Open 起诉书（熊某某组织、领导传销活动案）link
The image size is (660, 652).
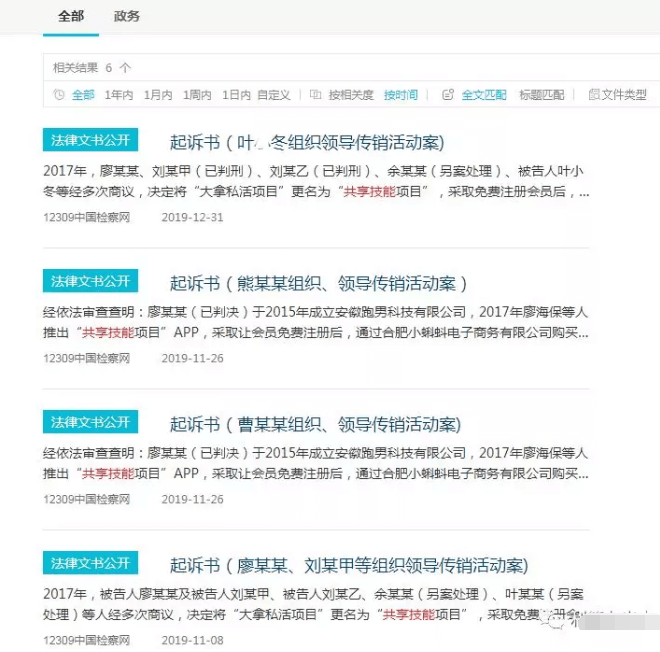tap(318, 283)
